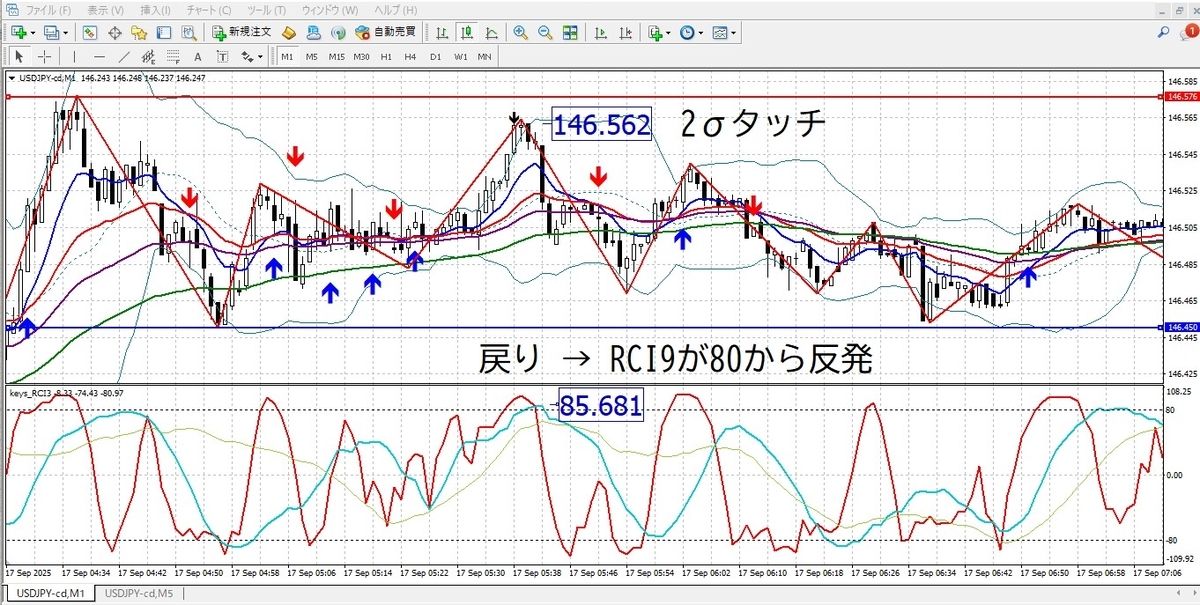The height and width of the screenshot is (605, 1200).
Task: Click the 146.576 red price label
Action: coord(1181,97)
